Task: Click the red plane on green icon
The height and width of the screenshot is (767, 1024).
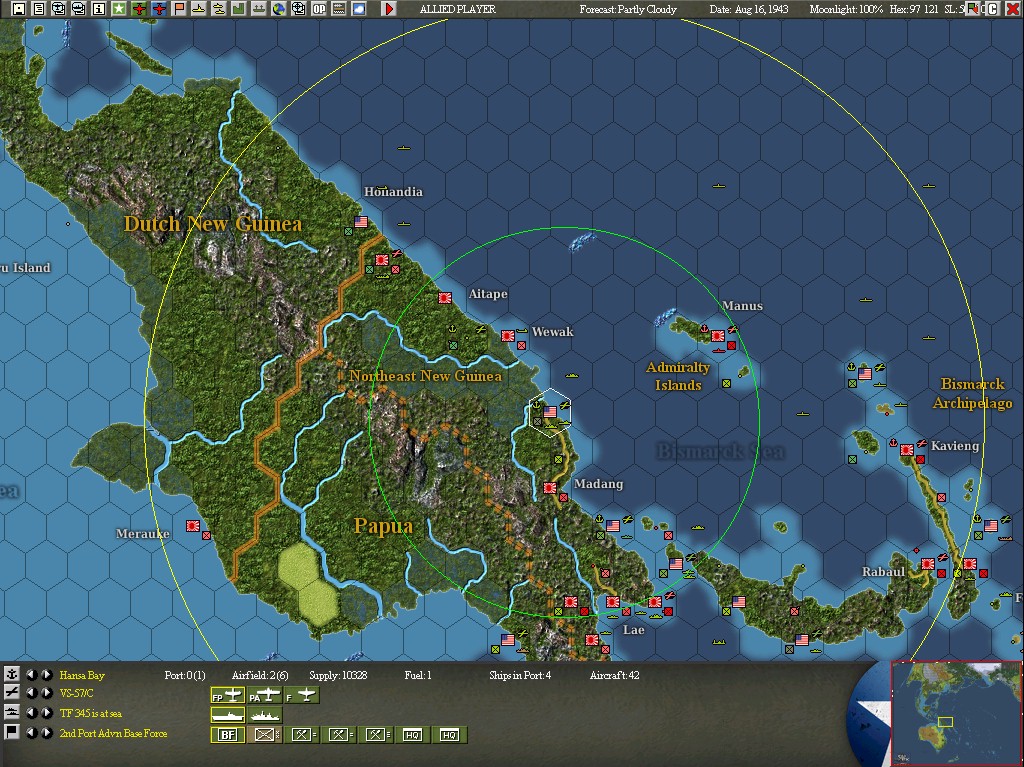Action: point(139,8)
